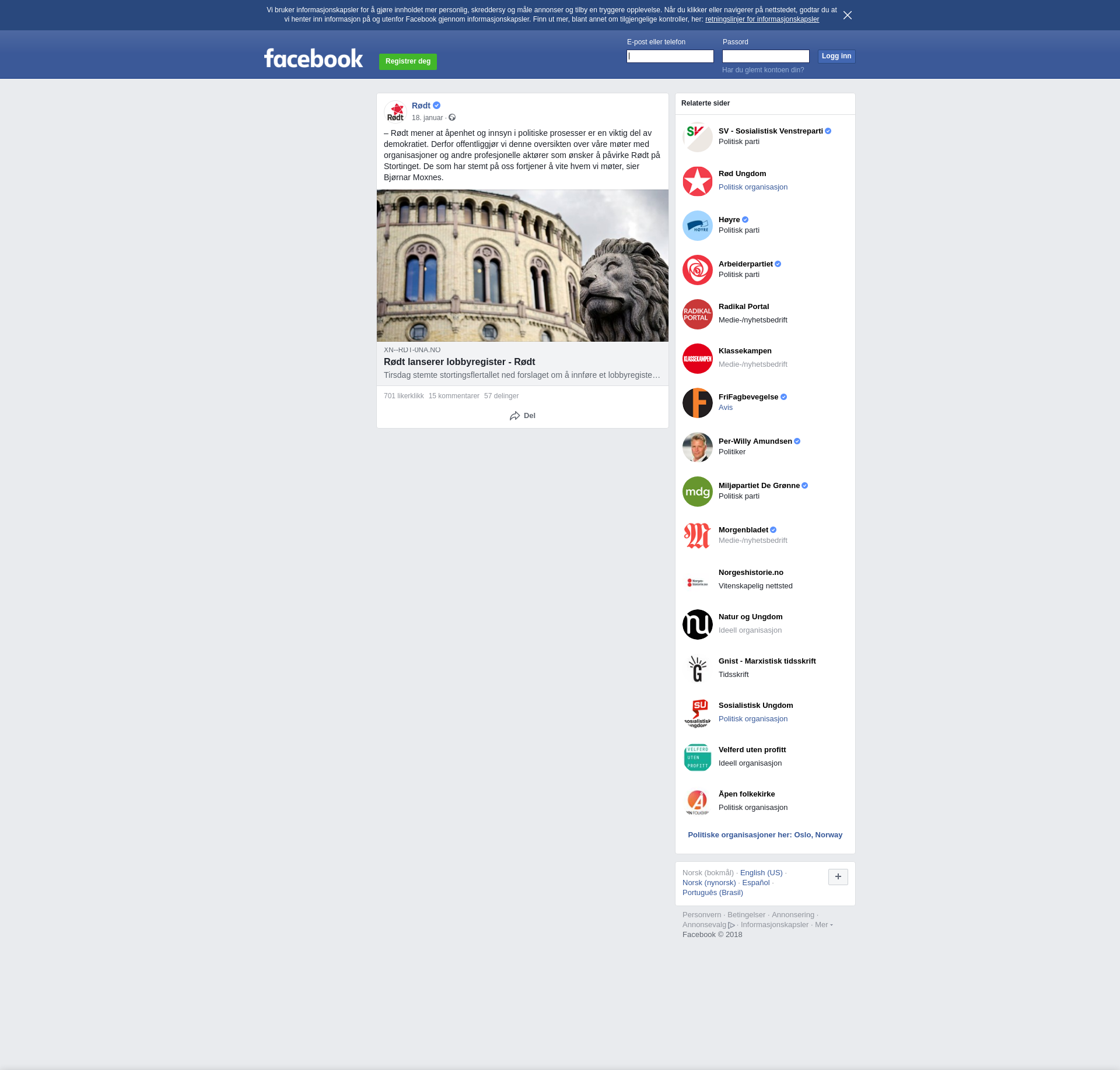
Task: Open the Annonsevalg footer link
Action: [708, 925]
